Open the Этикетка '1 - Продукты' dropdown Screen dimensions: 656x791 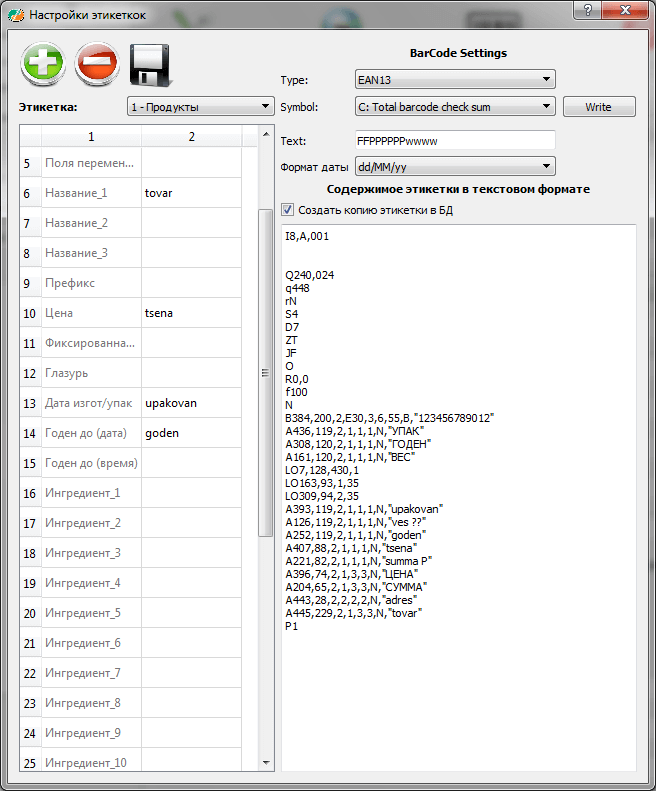[200, 107]
